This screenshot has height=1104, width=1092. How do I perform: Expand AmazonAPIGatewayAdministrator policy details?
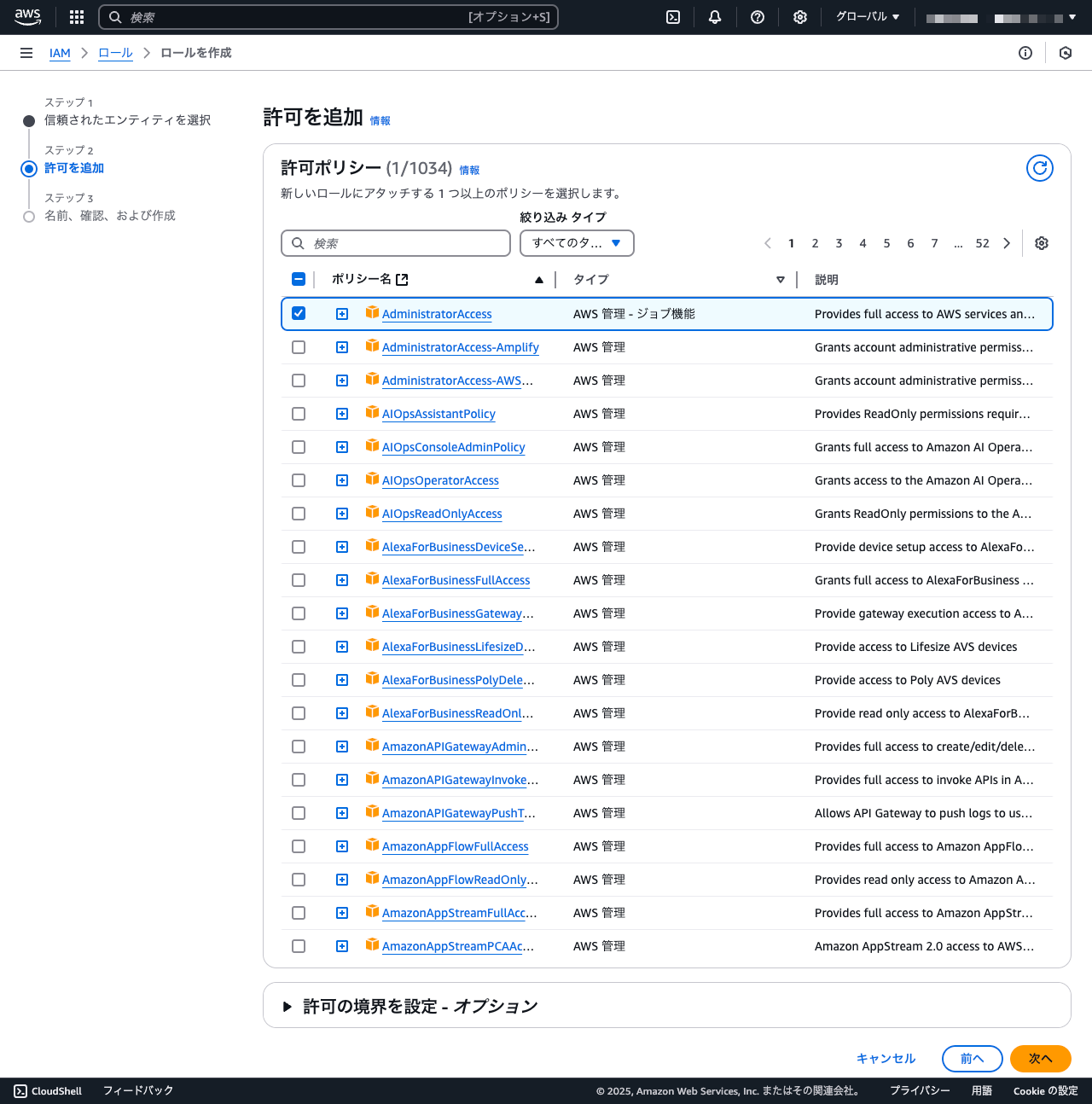(342, 747)
